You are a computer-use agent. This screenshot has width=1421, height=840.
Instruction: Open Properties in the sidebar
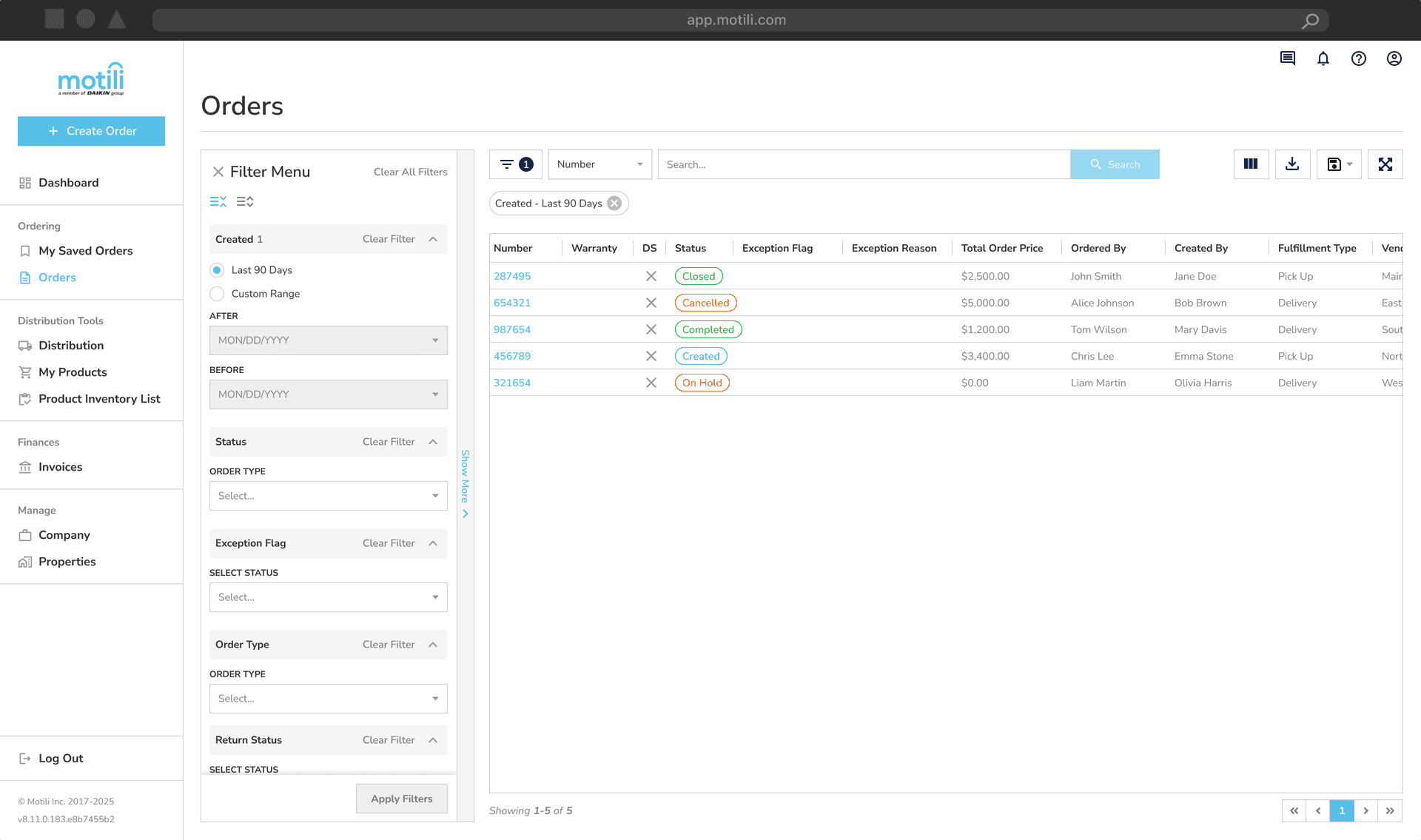[67, 562]
